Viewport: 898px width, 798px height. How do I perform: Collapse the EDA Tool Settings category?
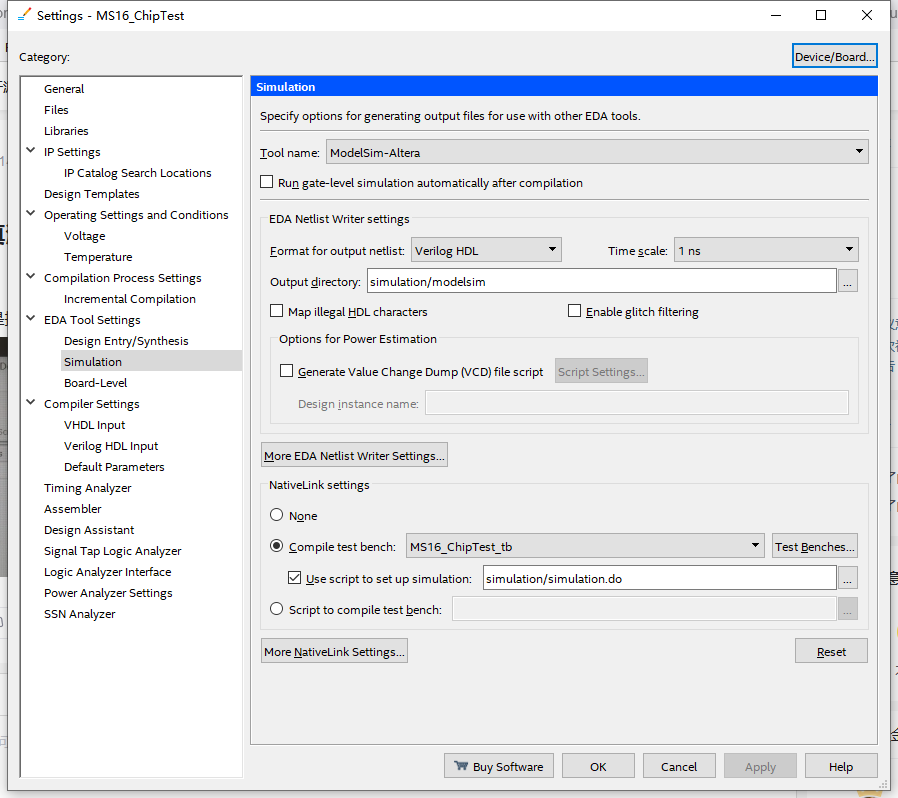30,320
